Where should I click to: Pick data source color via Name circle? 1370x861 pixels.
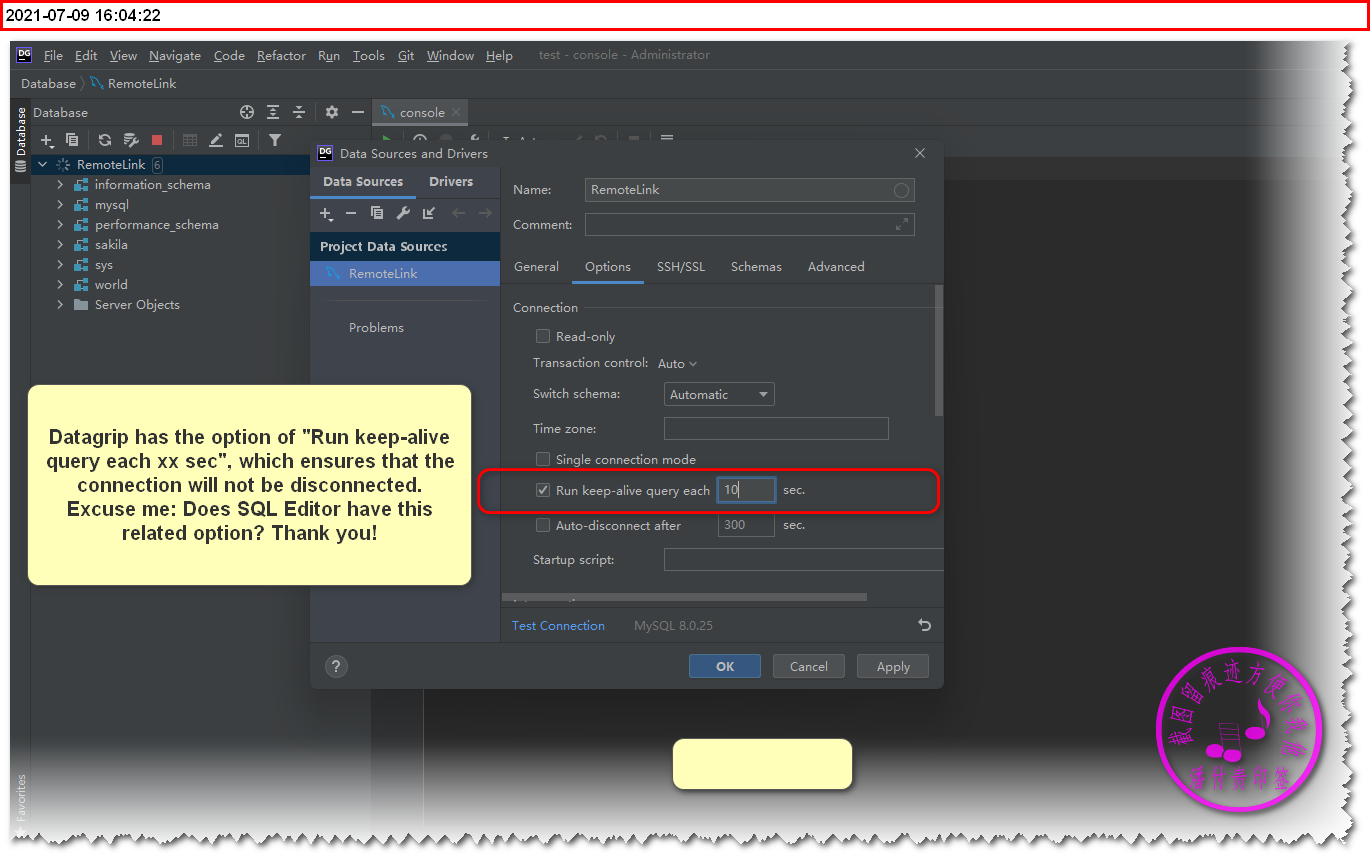[902, 190]
